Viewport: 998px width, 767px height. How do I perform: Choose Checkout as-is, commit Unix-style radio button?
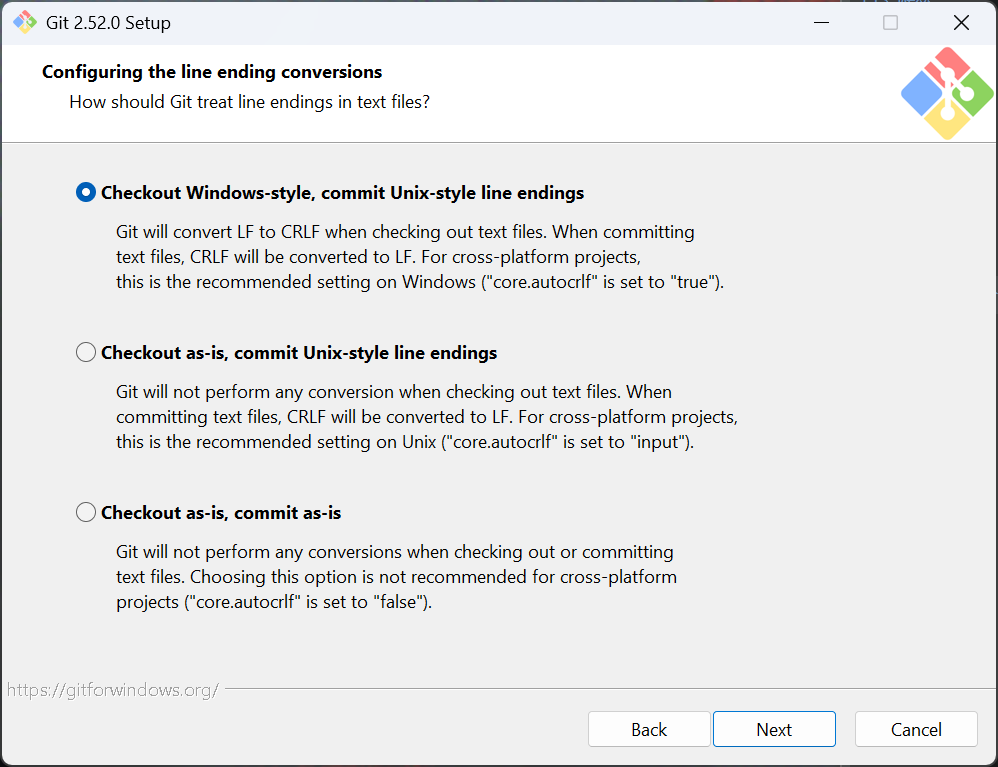(86, 353)
